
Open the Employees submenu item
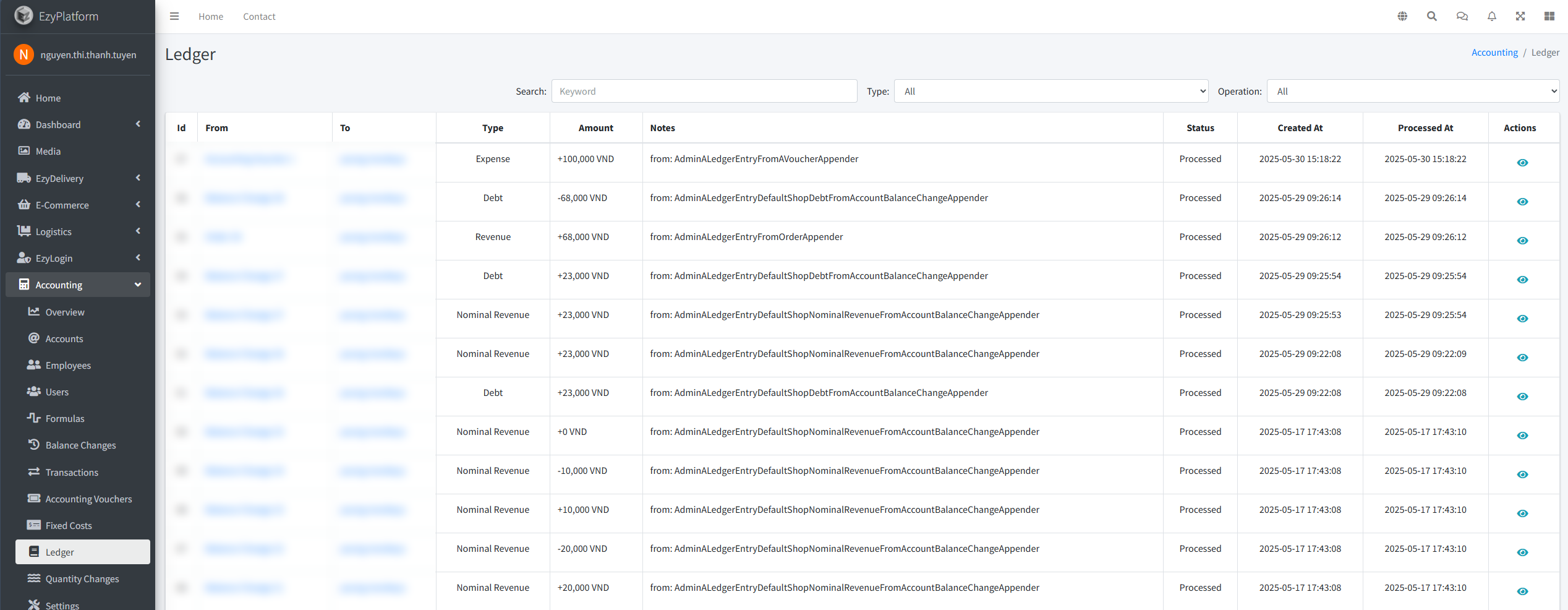point(83,365)
